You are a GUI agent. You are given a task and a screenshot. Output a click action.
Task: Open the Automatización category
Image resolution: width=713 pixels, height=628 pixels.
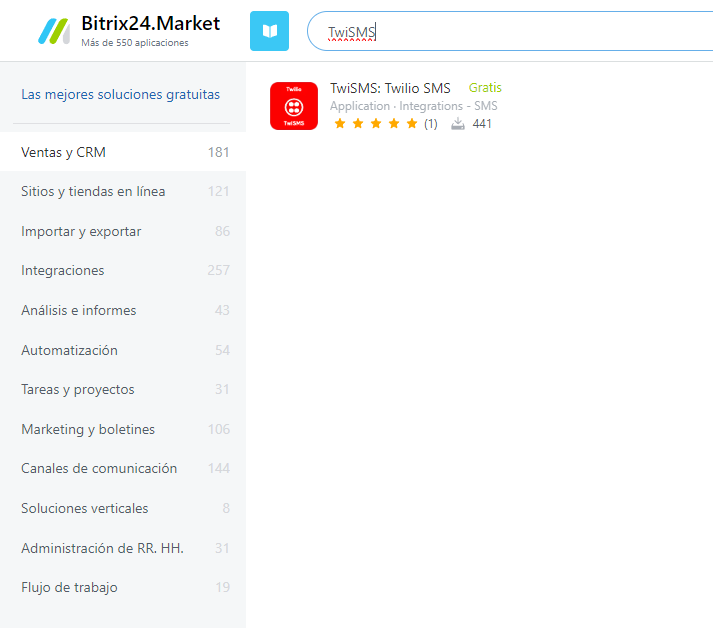pyautogui.click(x=69, y=350)
